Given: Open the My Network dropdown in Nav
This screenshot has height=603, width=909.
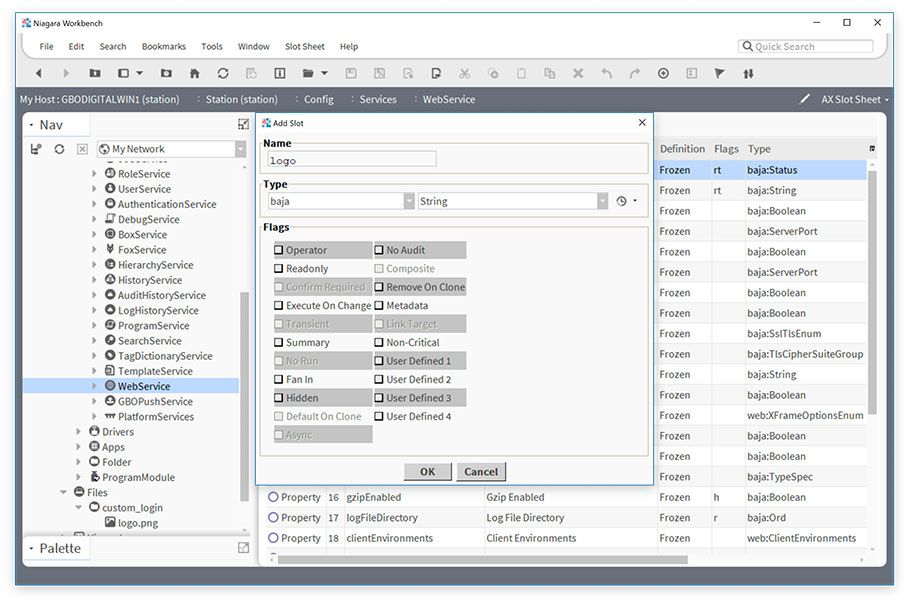Looking at the screenshot, I should (x=240, y=149).
